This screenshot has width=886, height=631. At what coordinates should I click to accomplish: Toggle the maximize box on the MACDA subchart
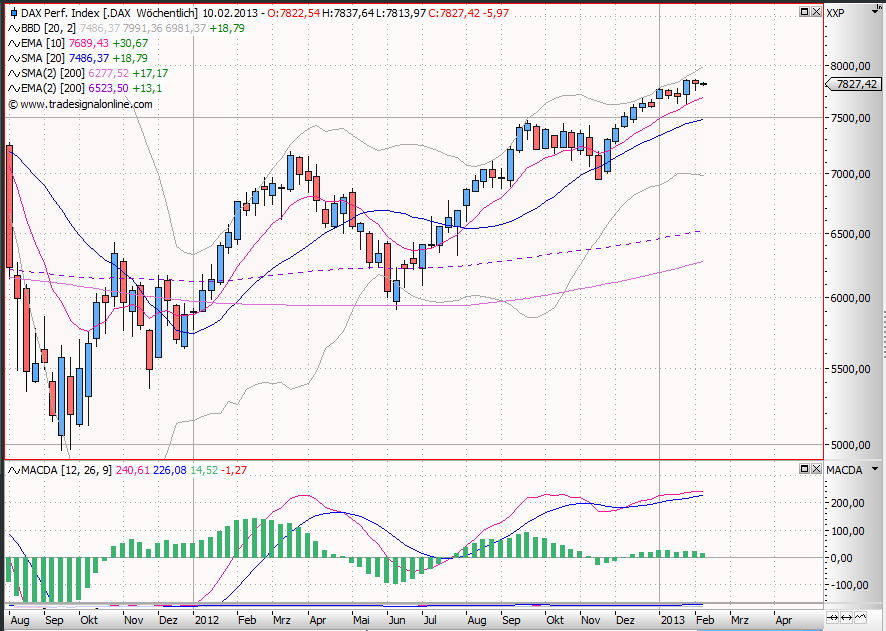coord(805,468)
